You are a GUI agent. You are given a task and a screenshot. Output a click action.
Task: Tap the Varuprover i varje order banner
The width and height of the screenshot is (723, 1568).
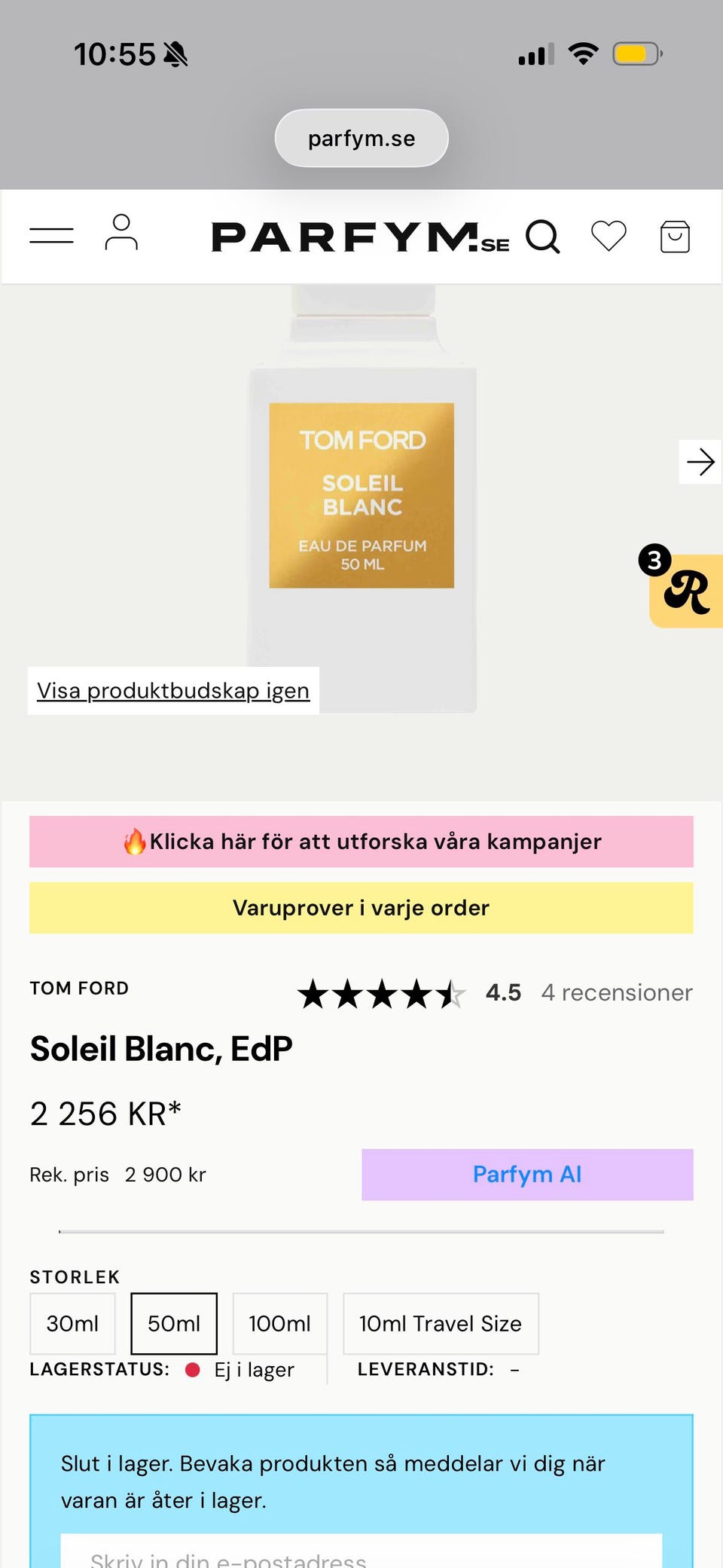[361, 908]
